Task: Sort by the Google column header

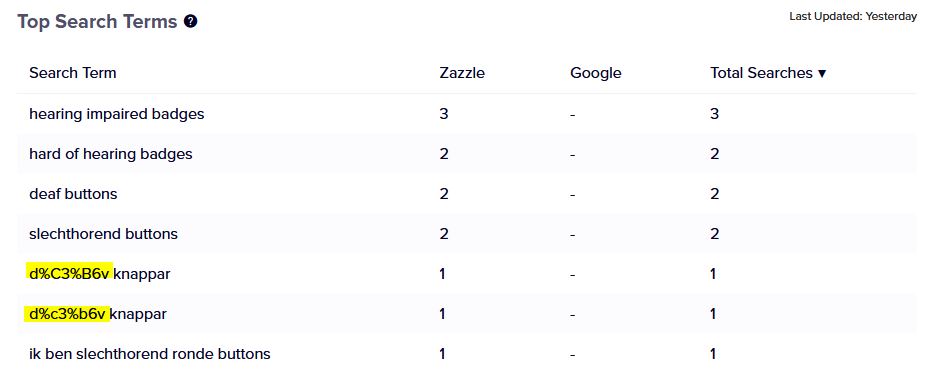Action: pyautogui.click(x=596, y=73)
